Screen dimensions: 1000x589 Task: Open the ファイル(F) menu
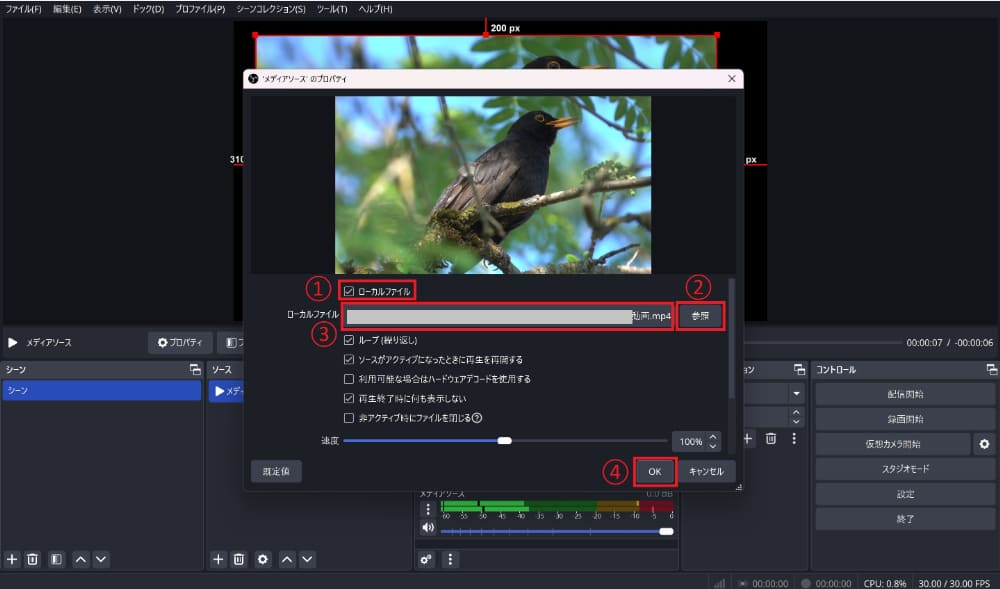pos(24,9)
